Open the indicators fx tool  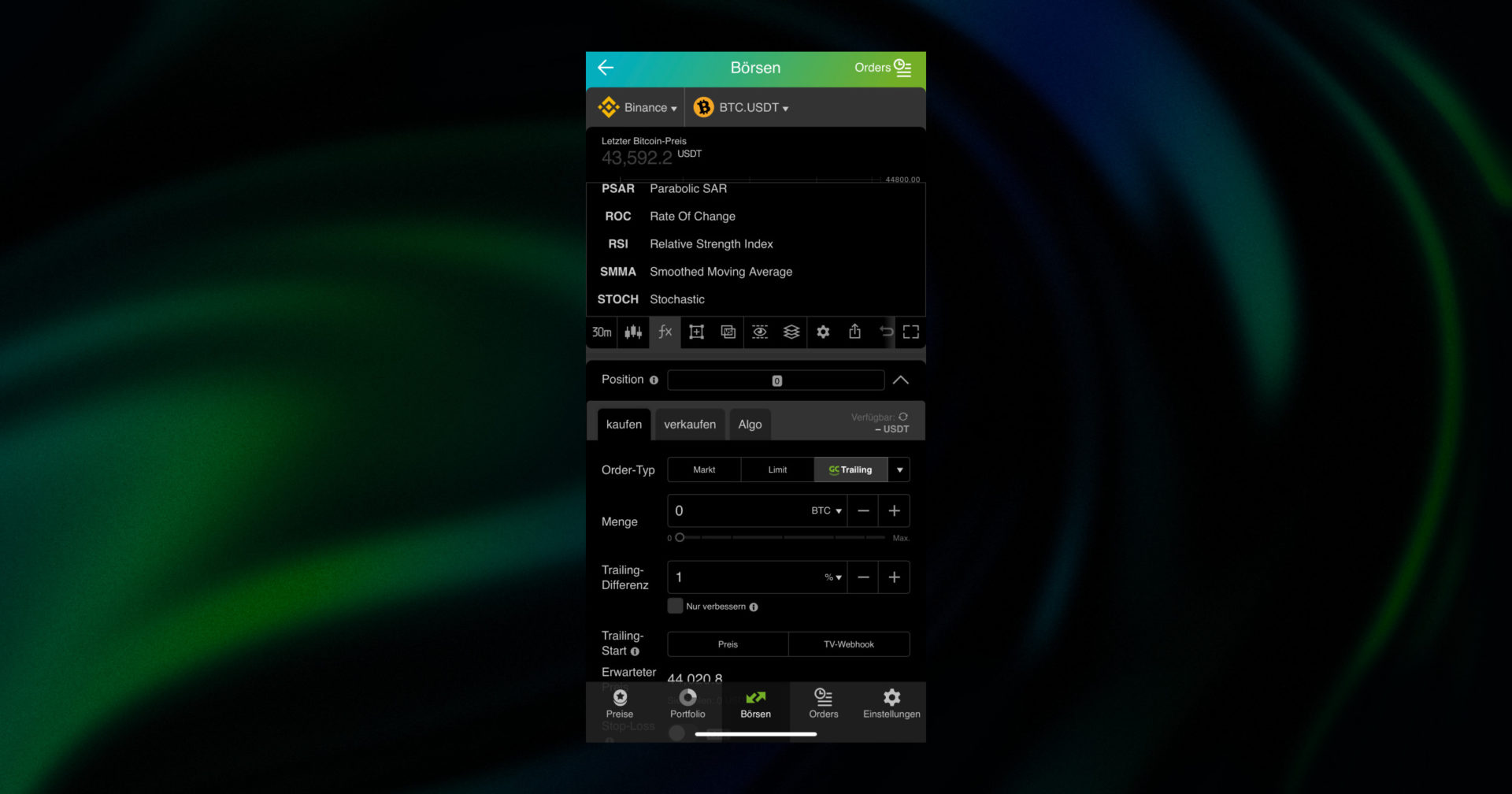point(664,332)
